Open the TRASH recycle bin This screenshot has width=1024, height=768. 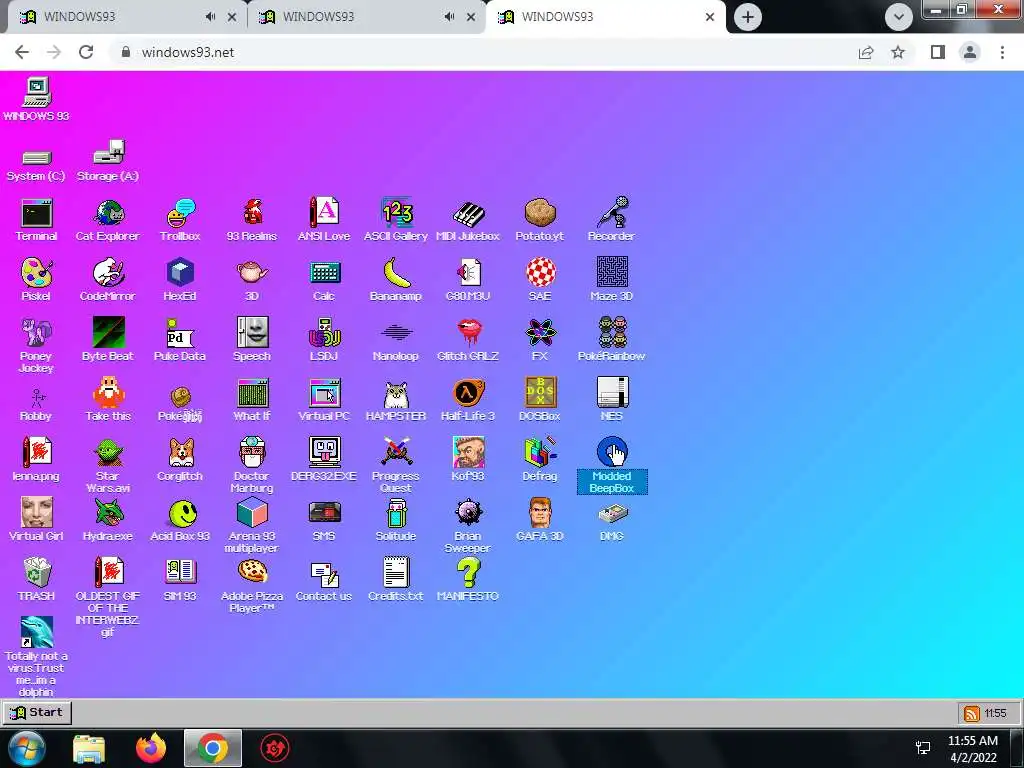pos(37,573)
